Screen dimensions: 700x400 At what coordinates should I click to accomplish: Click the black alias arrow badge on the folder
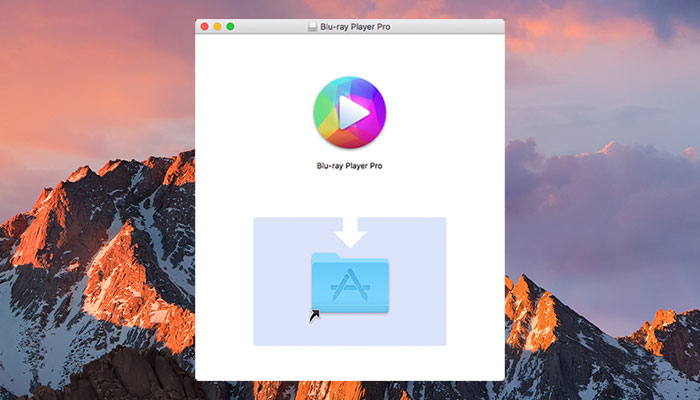click(316, 316)
